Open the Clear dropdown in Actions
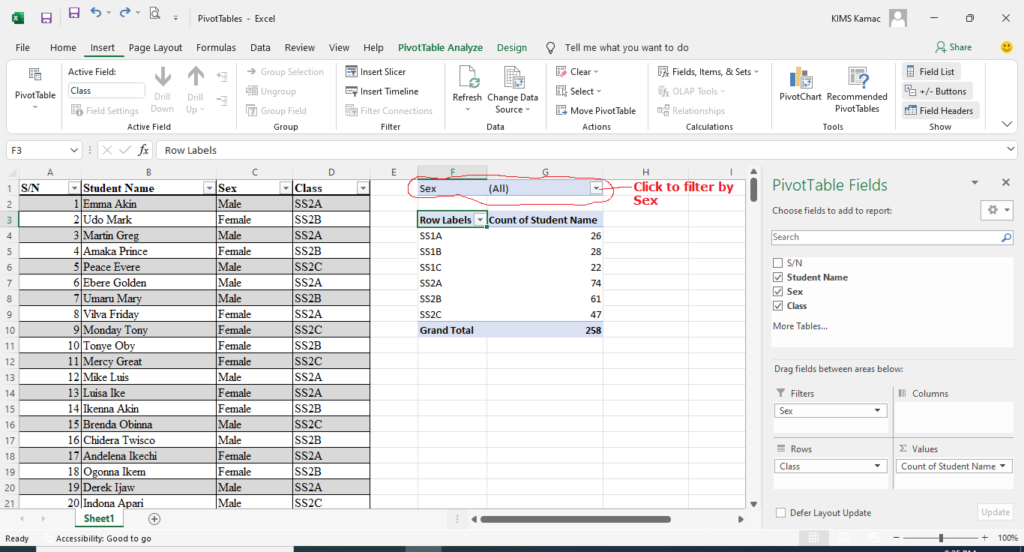Screen dimensions: 1024x552 coord(577,72)
